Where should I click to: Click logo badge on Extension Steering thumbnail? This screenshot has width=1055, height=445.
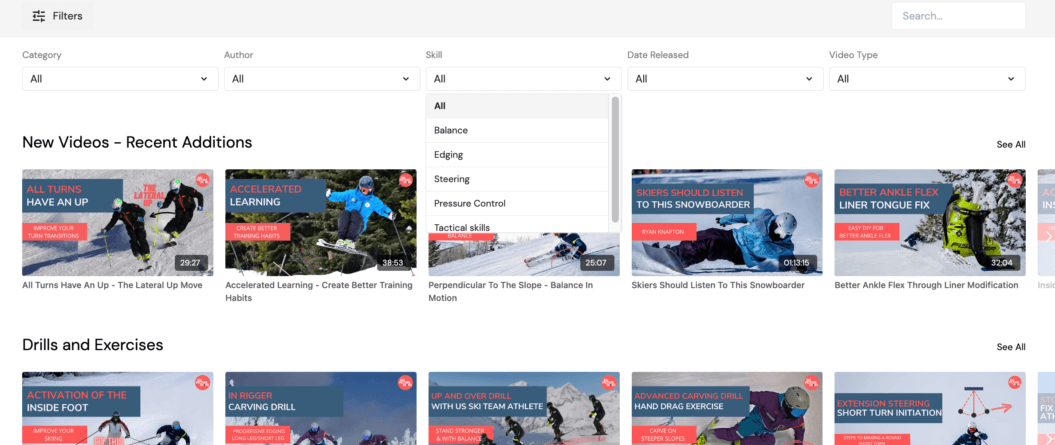pyautogui.click(x=1015, y=383)
